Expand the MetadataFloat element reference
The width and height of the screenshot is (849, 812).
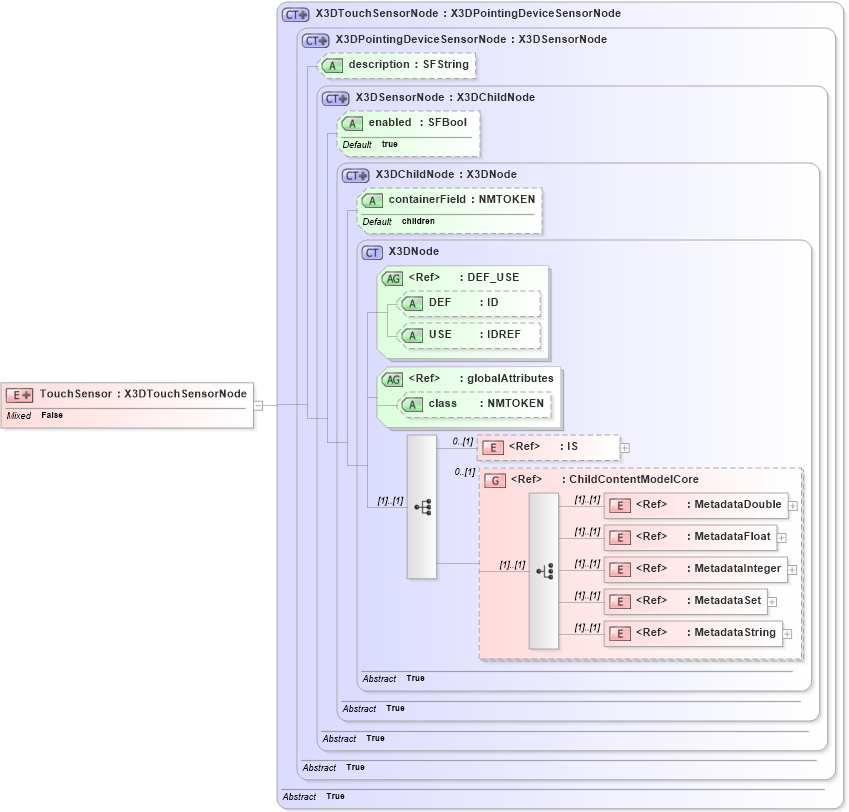782,538
